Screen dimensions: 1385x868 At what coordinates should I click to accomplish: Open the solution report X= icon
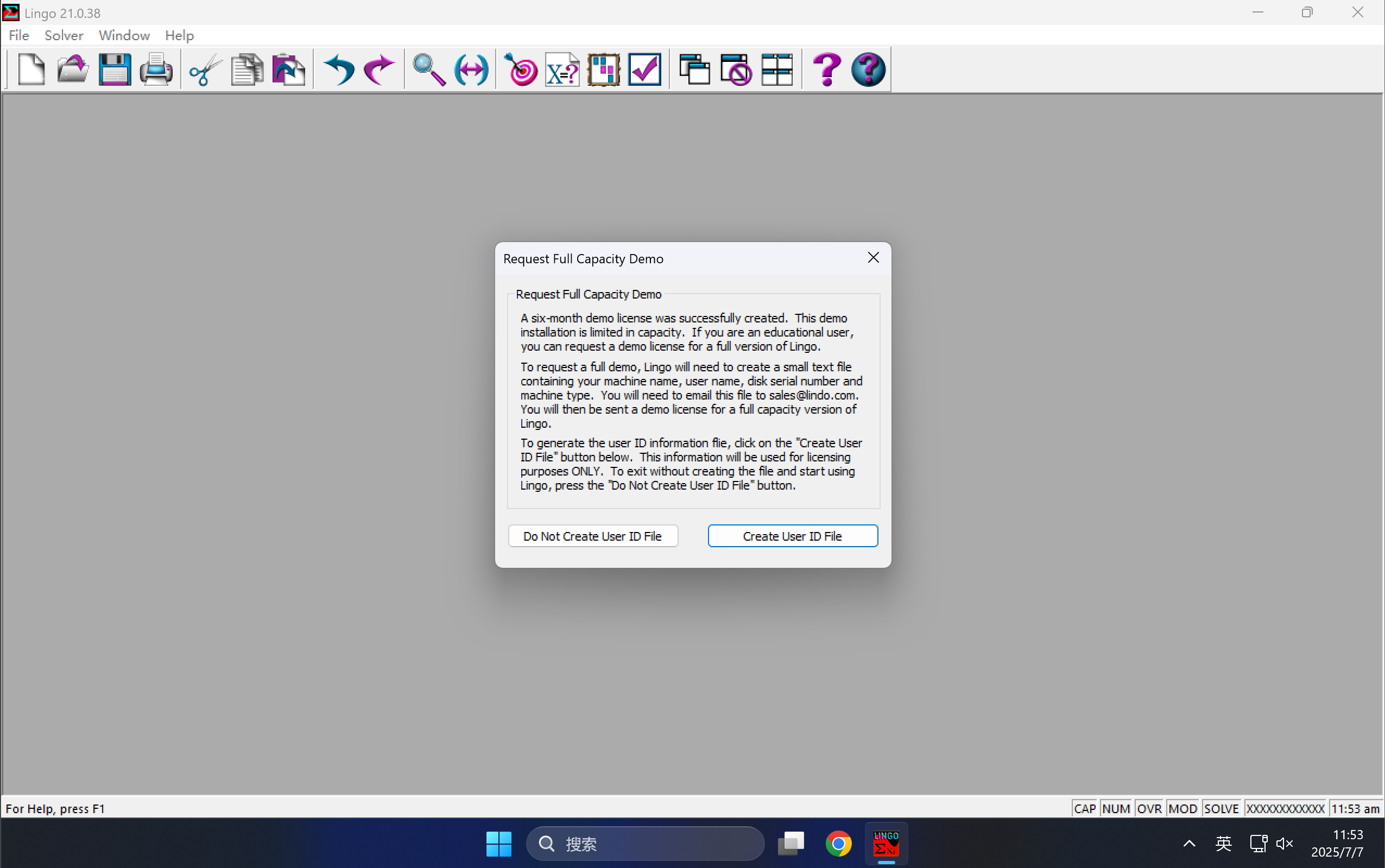562,69
